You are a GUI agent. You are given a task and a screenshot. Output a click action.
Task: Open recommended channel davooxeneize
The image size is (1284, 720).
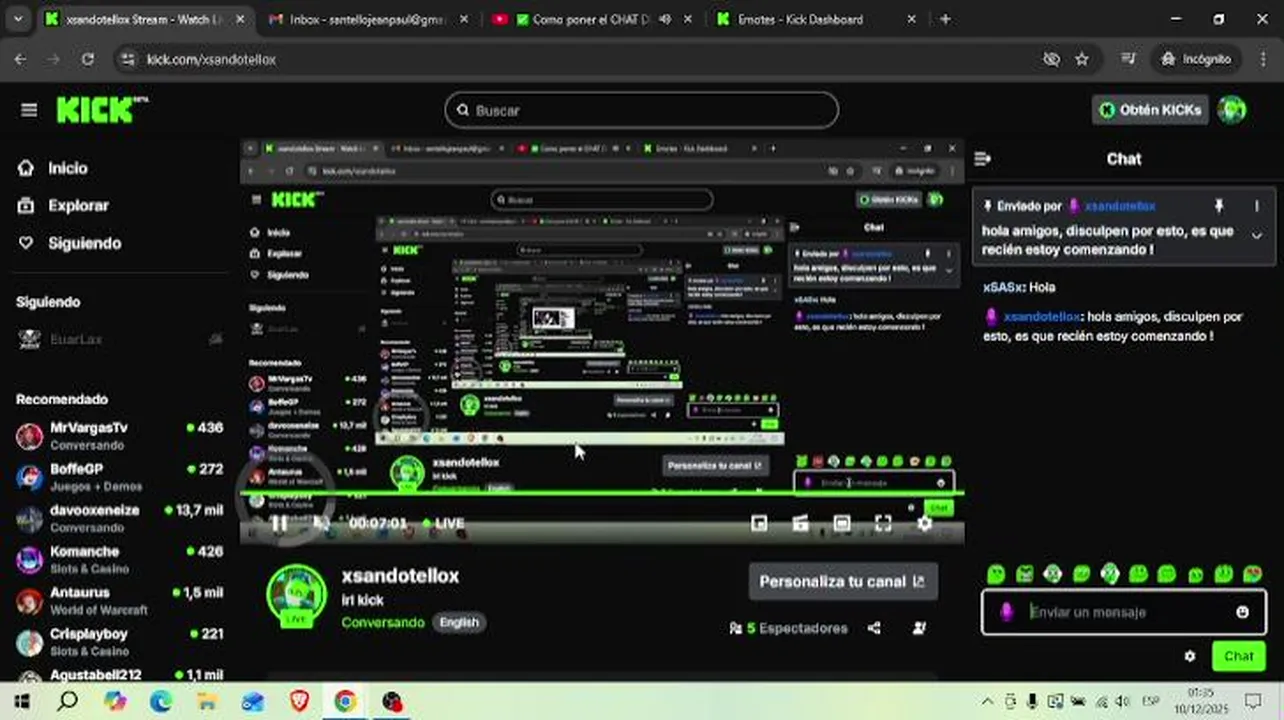pyautogui.click(x=120, y=518)
